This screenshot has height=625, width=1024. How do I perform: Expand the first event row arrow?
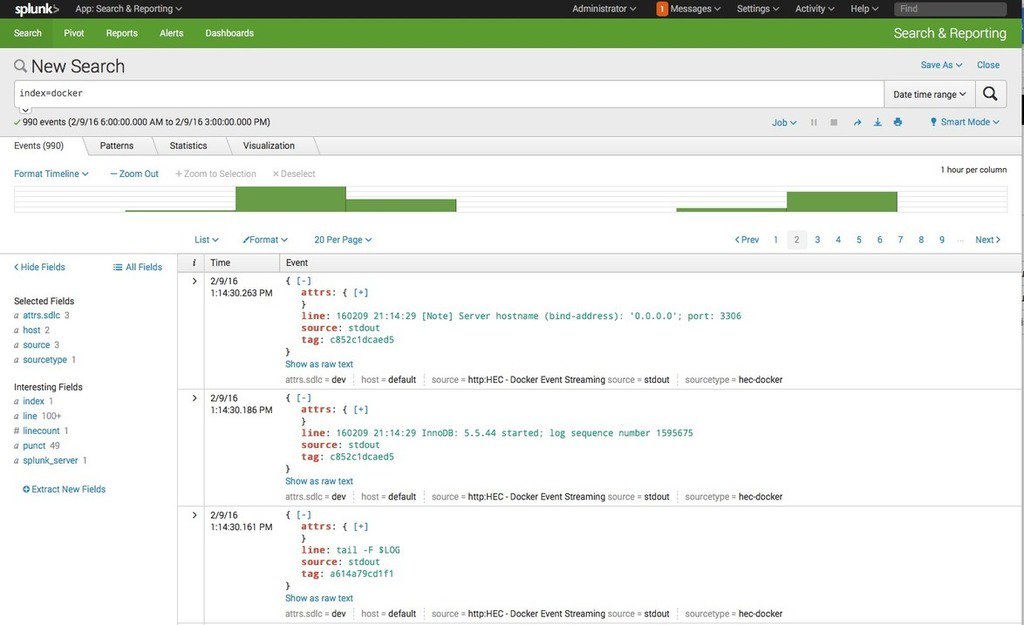[x=194, y=281]
